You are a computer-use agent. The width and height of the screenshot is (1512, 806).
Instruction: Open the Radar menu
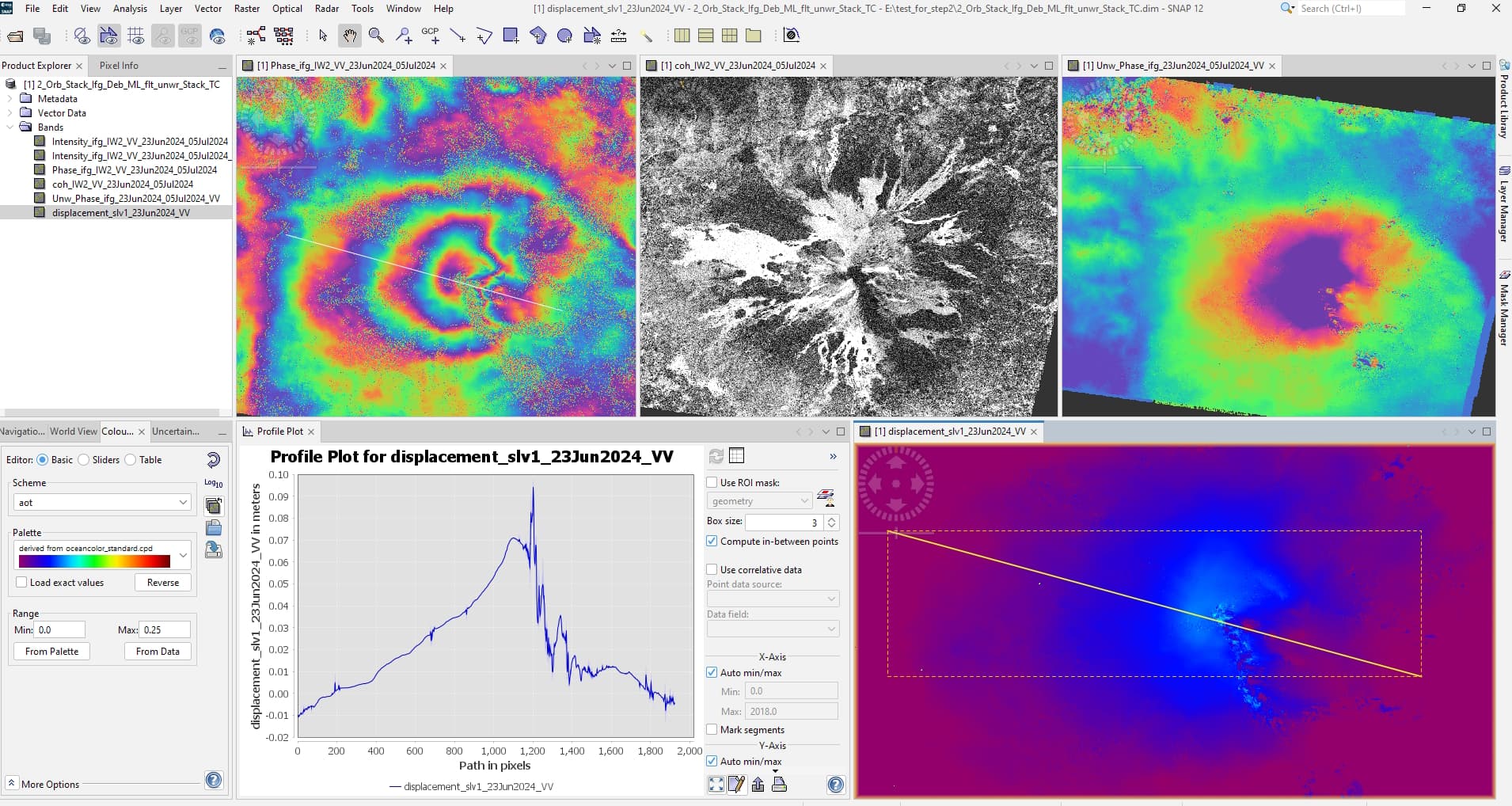[x=327, y=9]
